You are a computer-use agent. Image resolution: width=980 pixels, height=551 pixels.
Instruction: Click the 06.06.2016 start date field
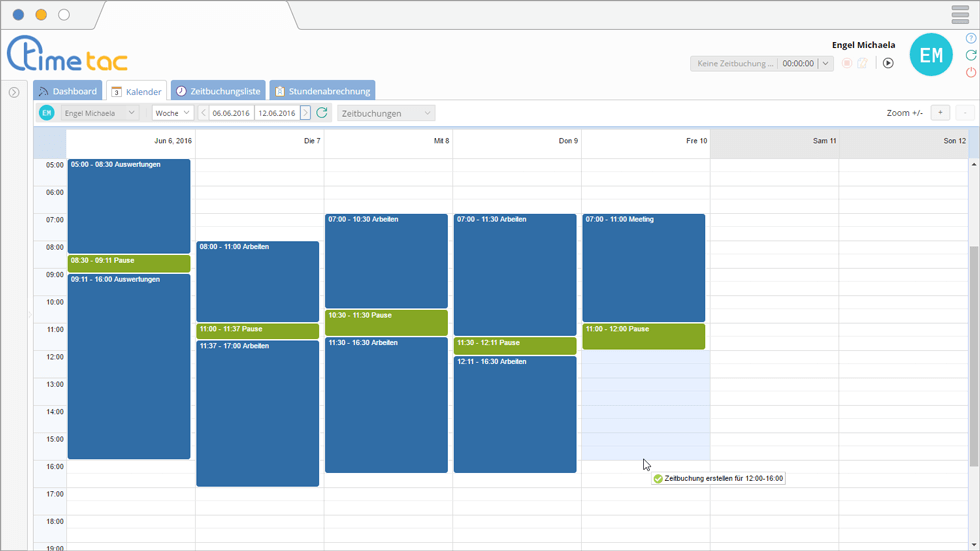point(231,113)
